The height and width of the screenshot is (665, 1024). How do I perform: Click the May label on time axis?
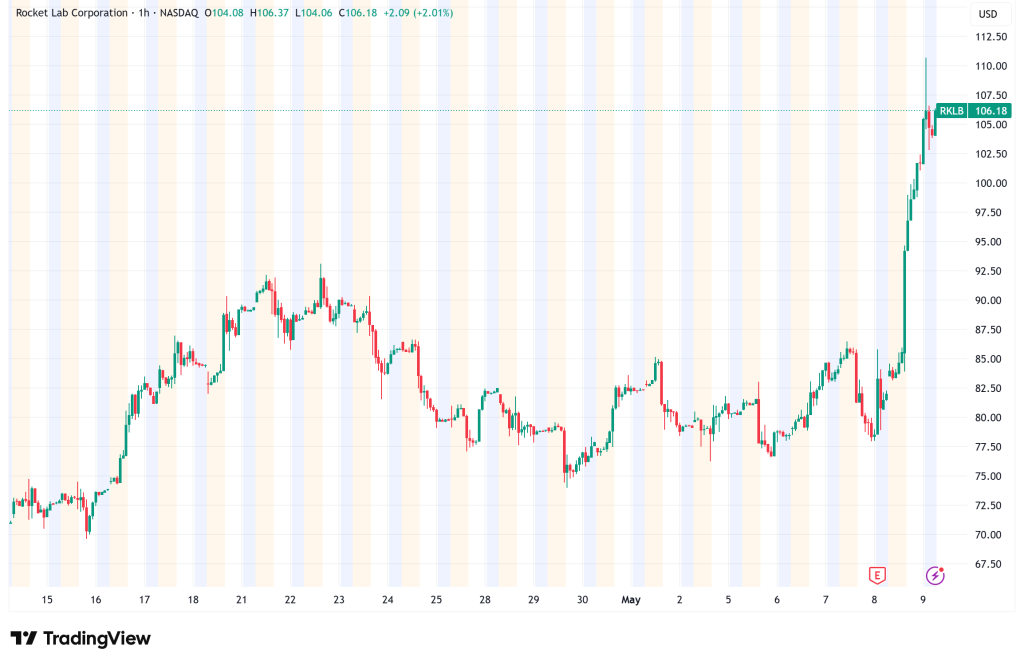pos(631,600)
